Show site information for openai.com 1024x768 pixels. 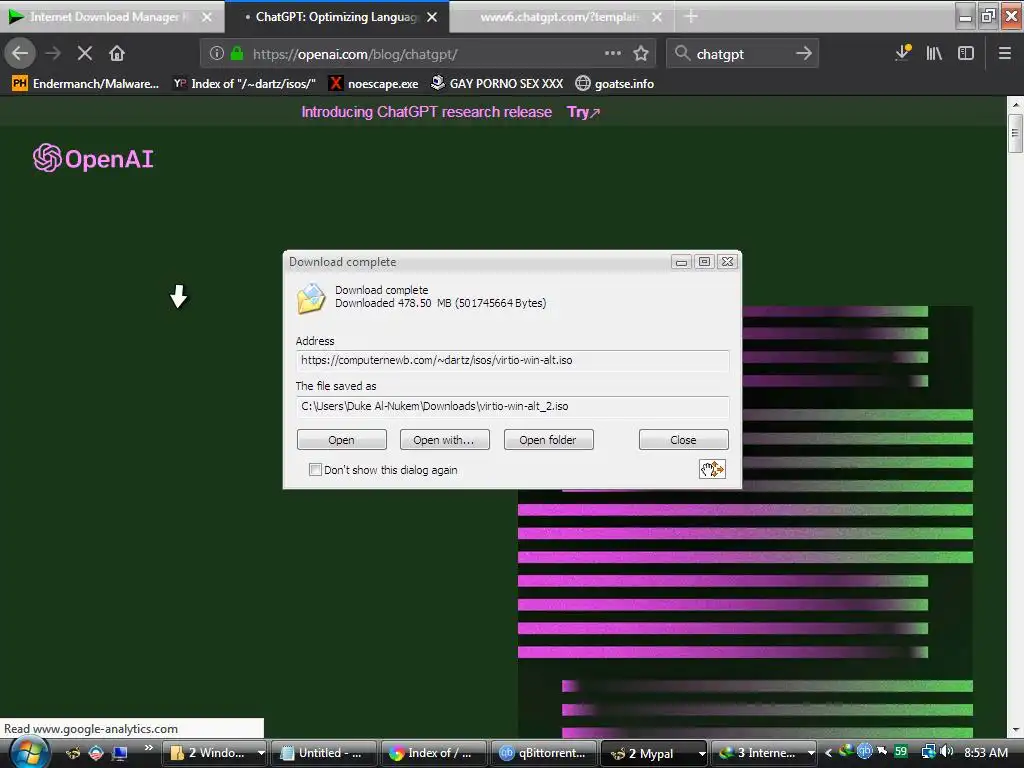point(217,54)
